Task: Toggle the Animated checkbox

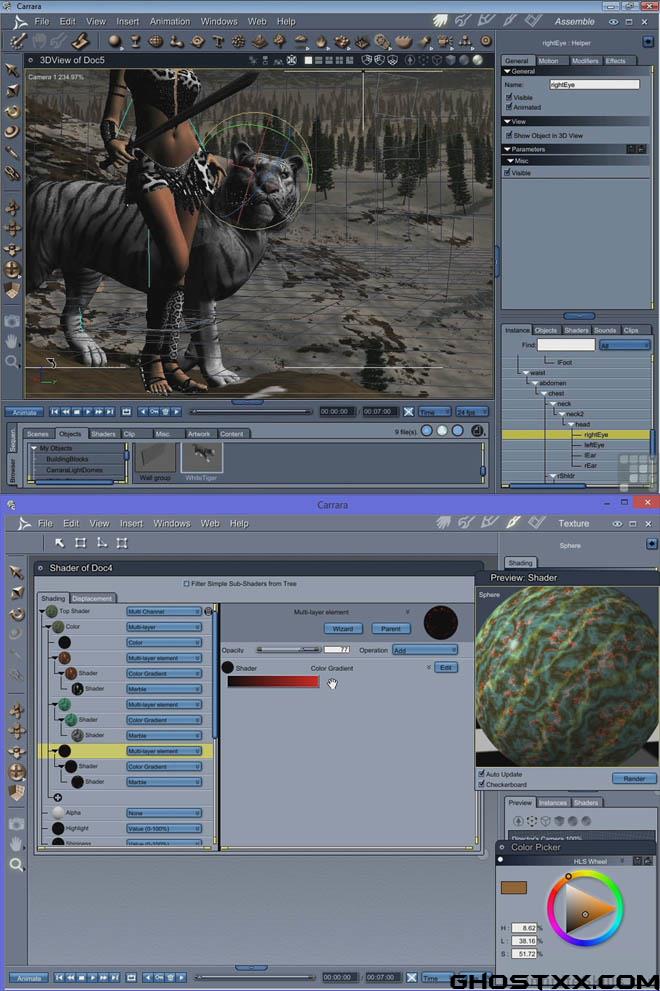Action: [x=509, y=107]
